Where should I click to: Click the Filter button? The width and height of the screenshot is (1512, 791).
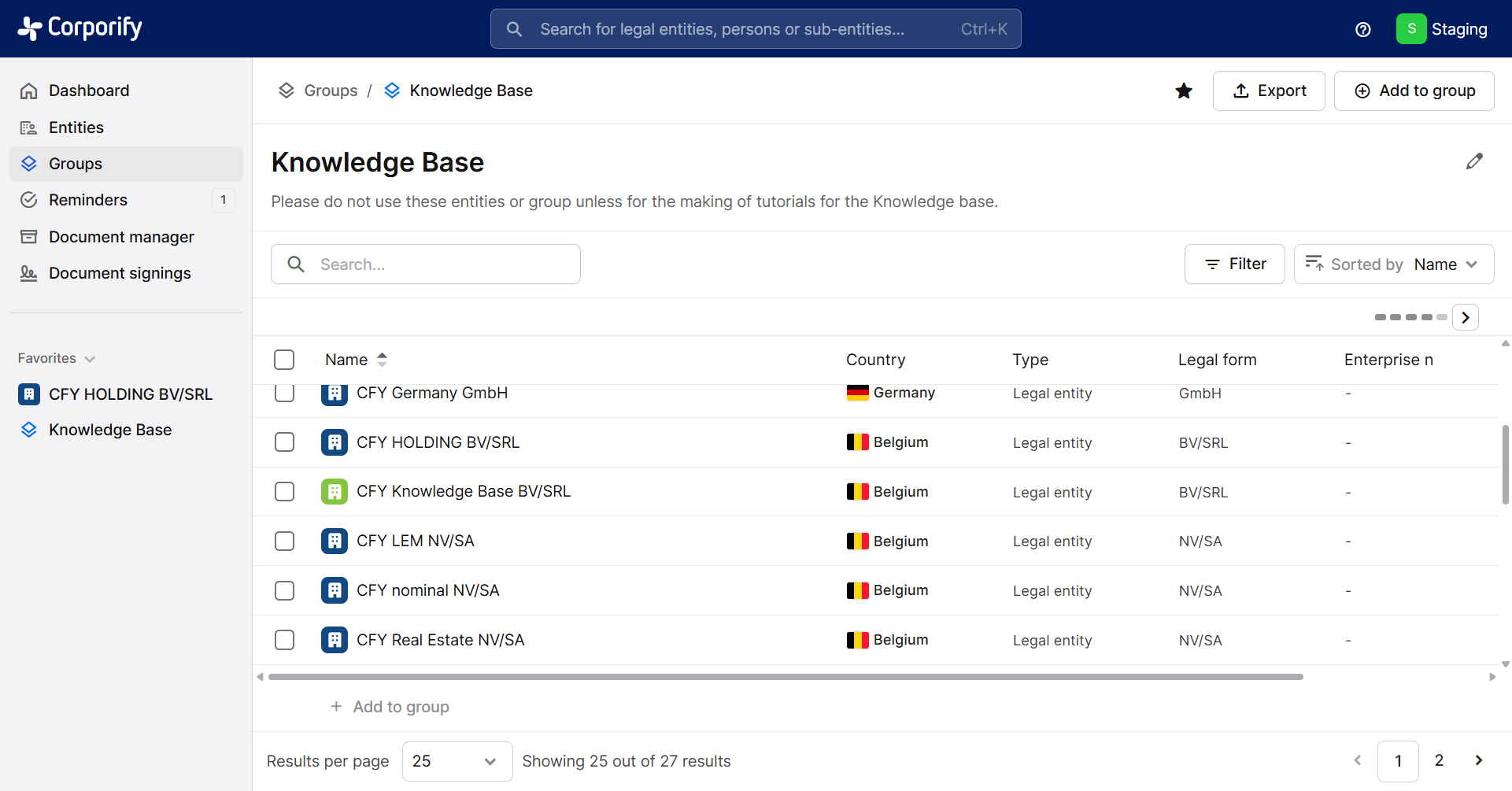1234,264
